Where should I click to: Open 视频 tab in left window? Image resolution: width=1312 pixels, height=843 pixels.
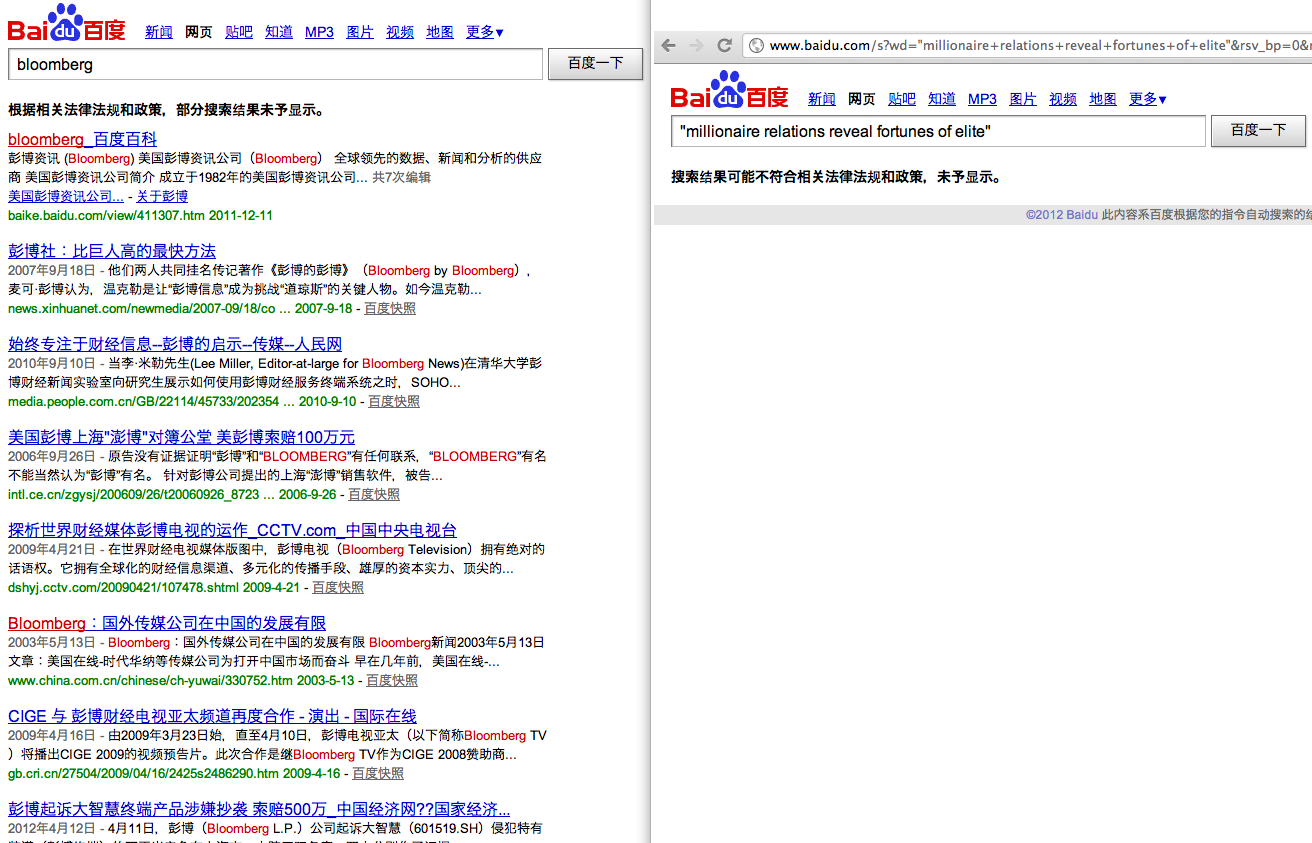point(400,32)
